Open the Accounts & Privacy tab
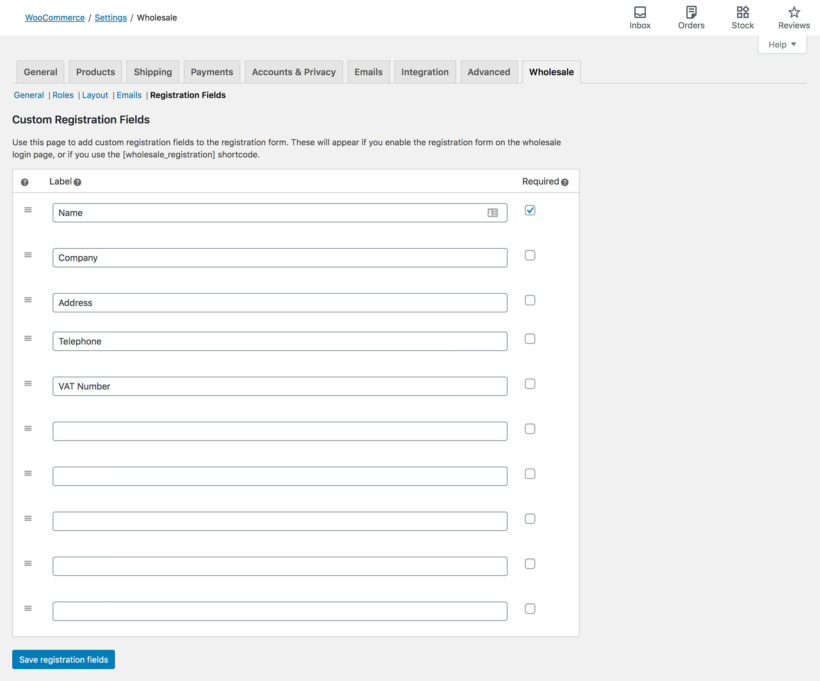The height and width of the screenshot is (681, 820). pyautogui.click(x=292, y=71)
